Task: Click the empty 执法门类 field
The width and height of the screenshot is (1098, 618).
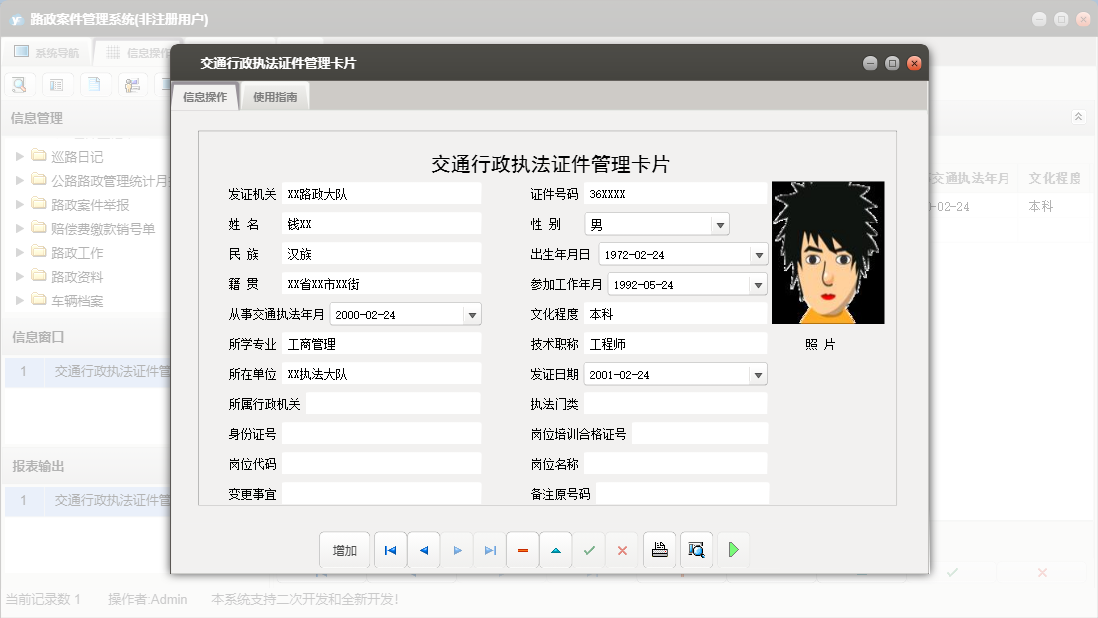Action: pos(676,404)
